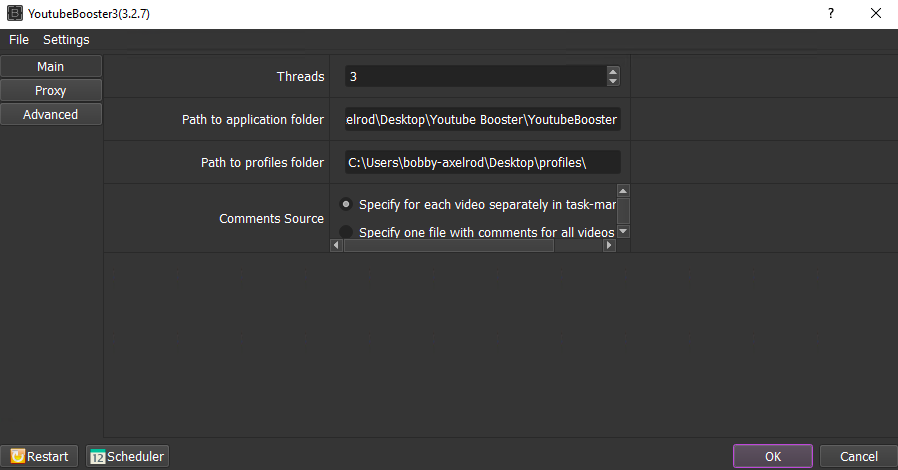This screenshot has height=470, width=898.
Task: Click the Threads label
Action: (300, 76)
